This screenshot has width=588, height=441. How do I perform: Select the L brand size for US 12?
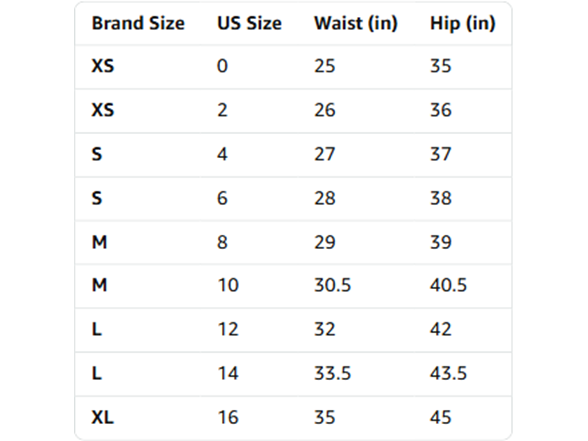[97, 329]
